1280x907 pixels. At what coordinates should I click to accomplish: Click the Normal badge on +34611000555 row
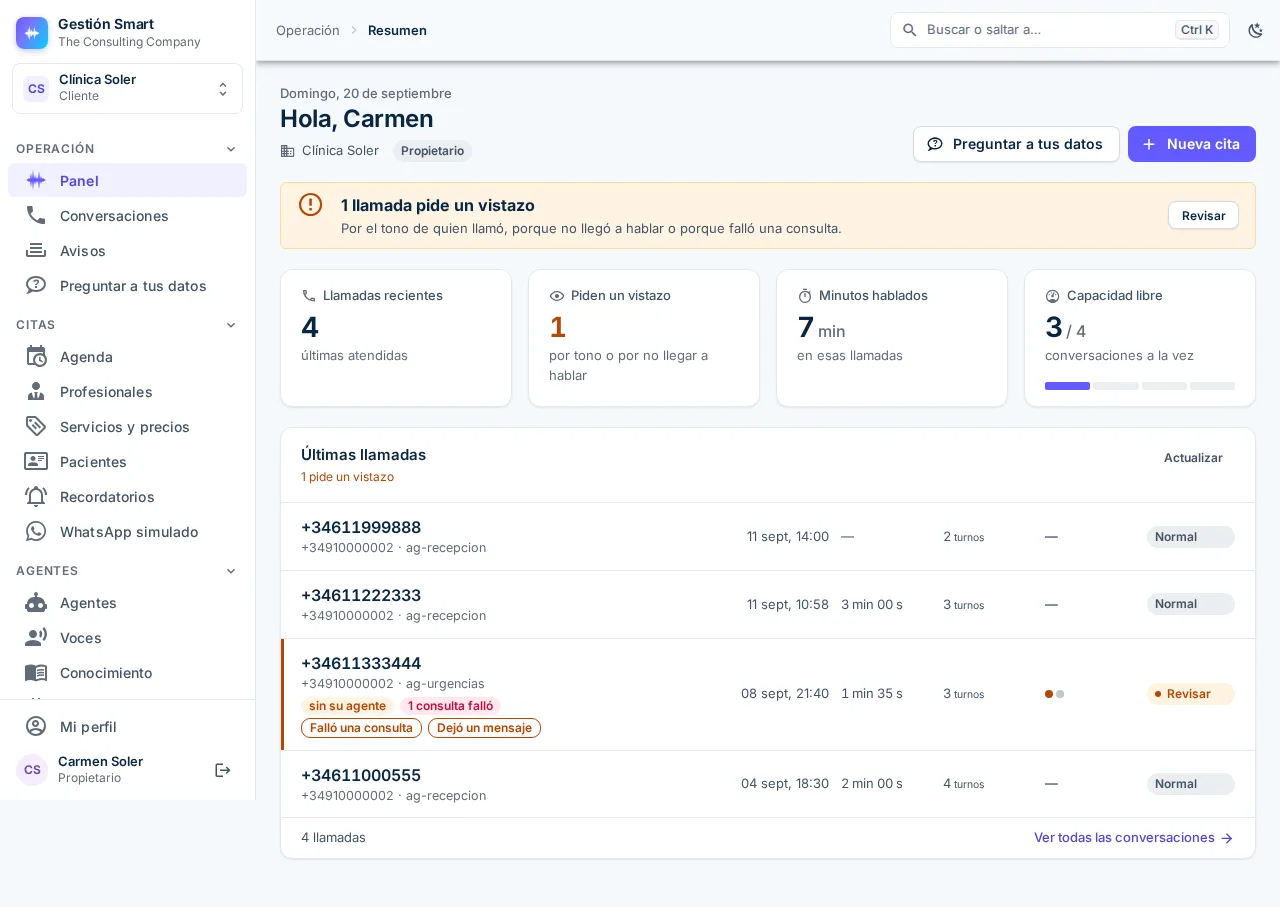(x=1190, y=784)
